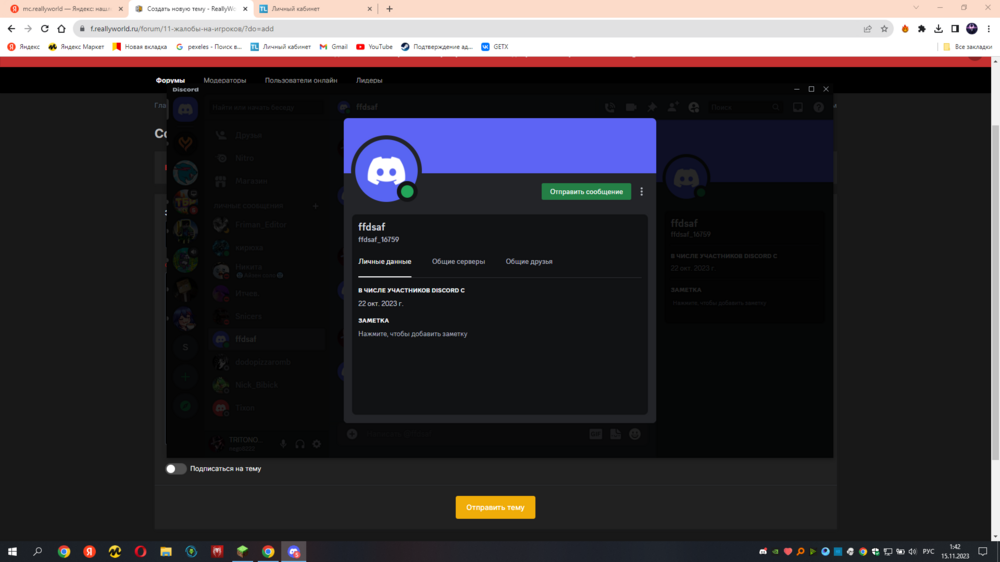
Task: Open the browser home page icon
Action: (x=61, y=29)
